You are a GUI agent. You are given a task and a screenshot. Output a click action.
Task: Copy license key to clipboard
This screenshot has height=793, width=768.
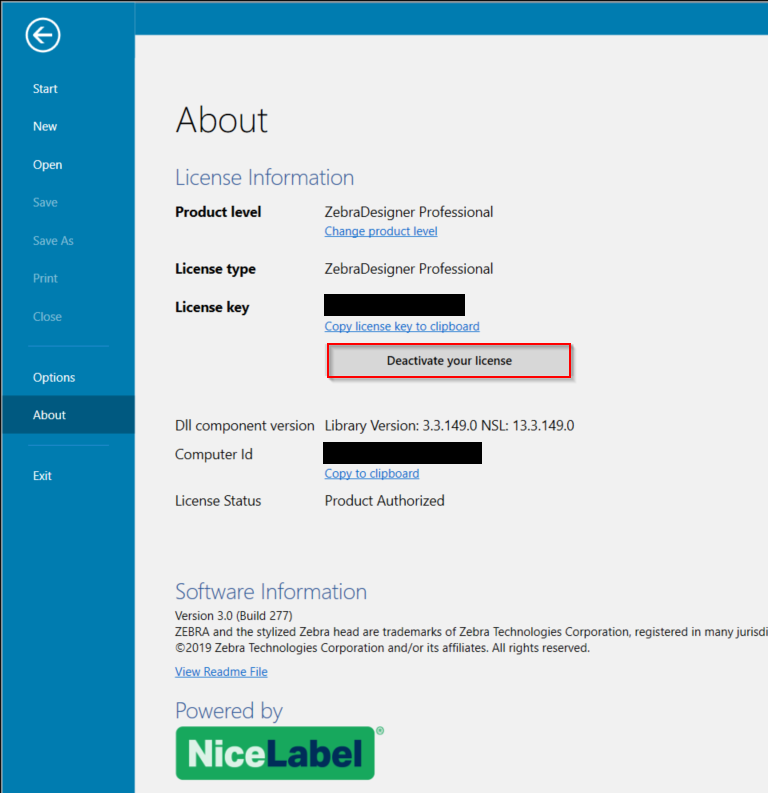(x=402, y=326)
